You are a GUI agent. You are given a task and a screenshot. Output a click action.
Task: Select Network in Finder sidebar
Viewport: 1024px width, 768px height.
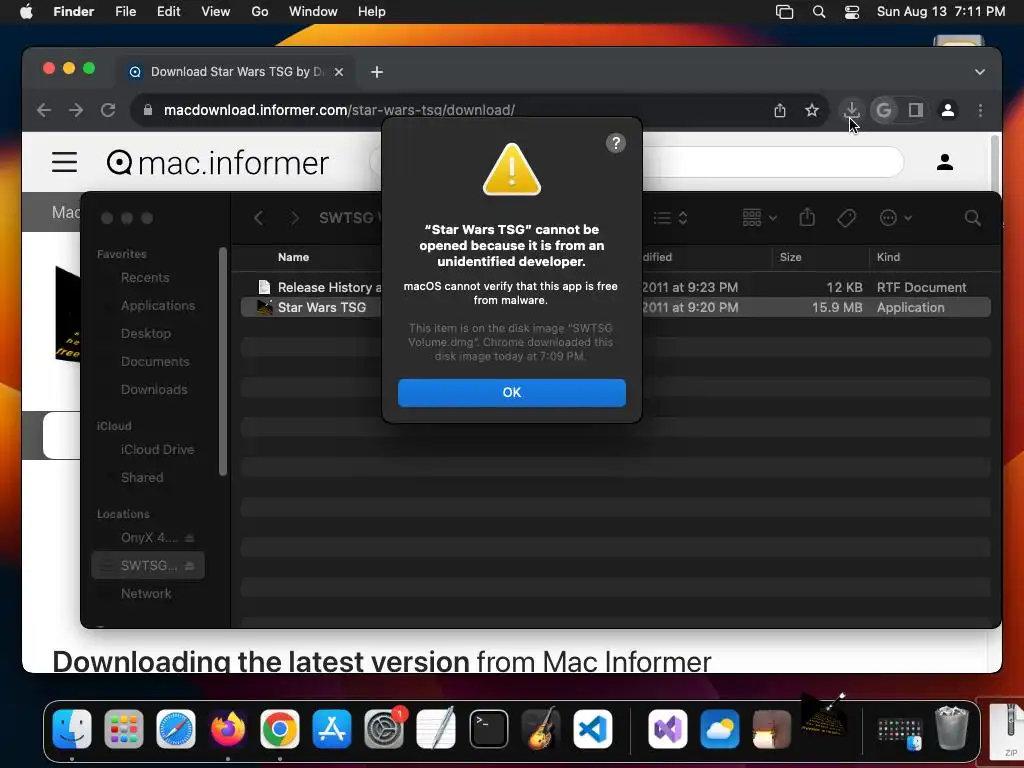tap(146, 594)
